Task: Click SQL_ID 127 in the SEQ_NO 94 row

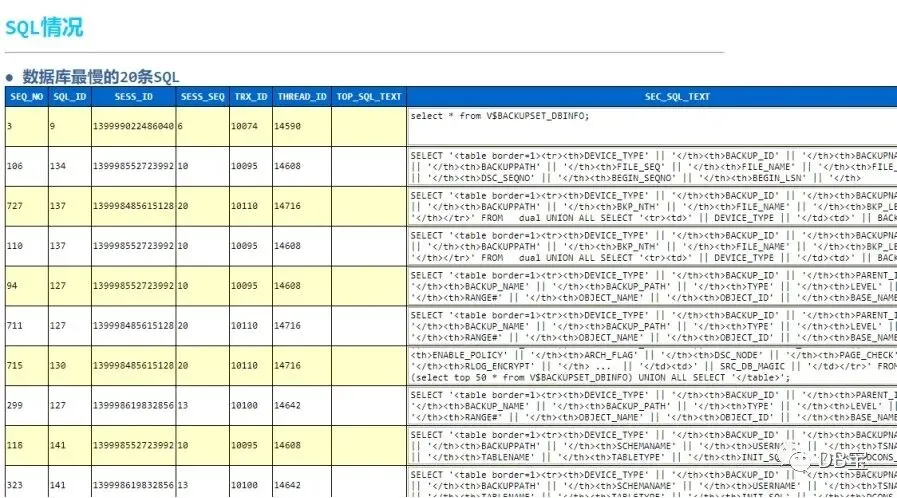Action: coord(70,286)
